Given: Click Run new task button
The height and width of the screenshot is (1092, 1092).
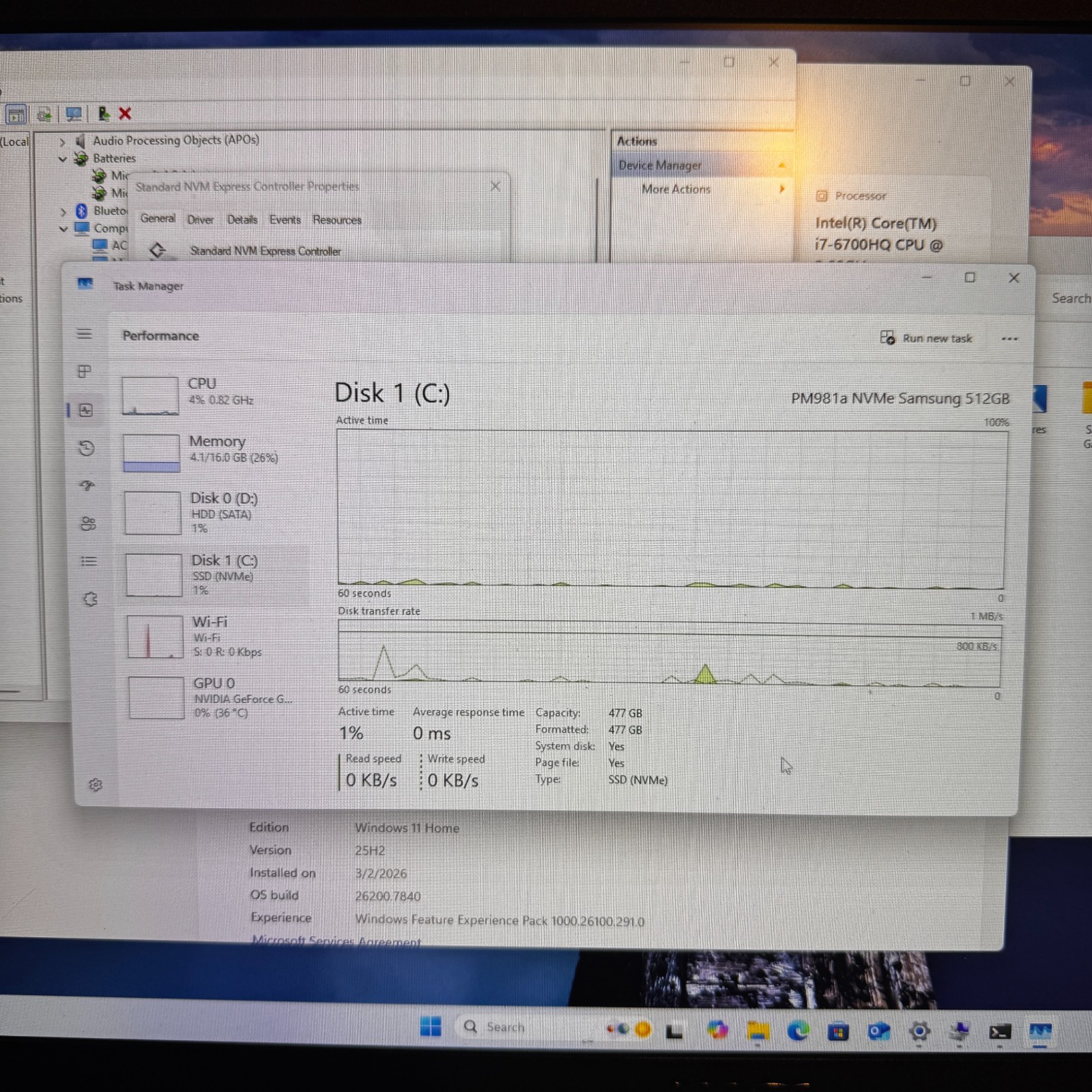Looking at the screenshot, I should click(926, 338).
